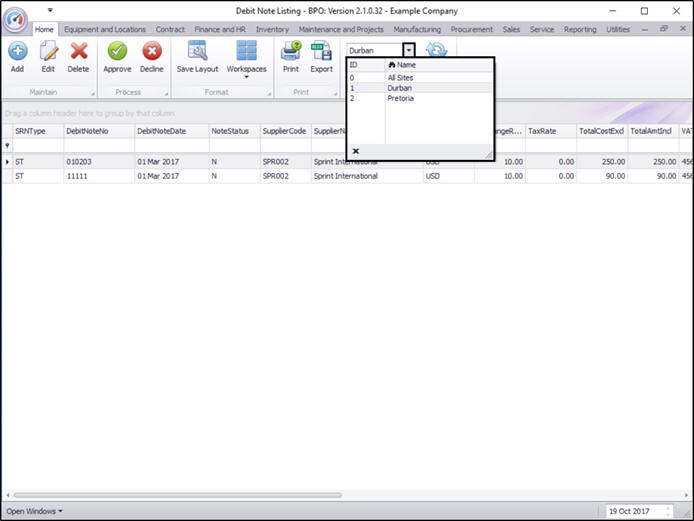Click the refresh arrows icon beside site selector
Screen dimensions: 694x521
436,50
